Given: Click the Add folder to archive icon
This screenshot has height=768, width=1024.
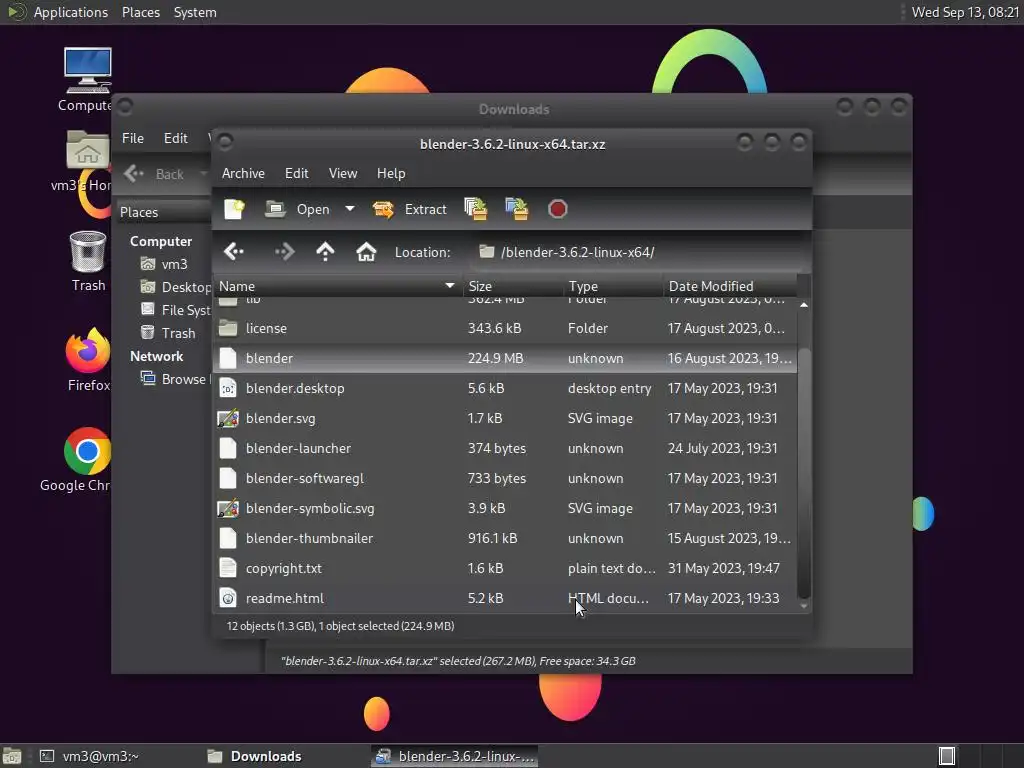Looking at the screenshot, I should pos(516,209).
